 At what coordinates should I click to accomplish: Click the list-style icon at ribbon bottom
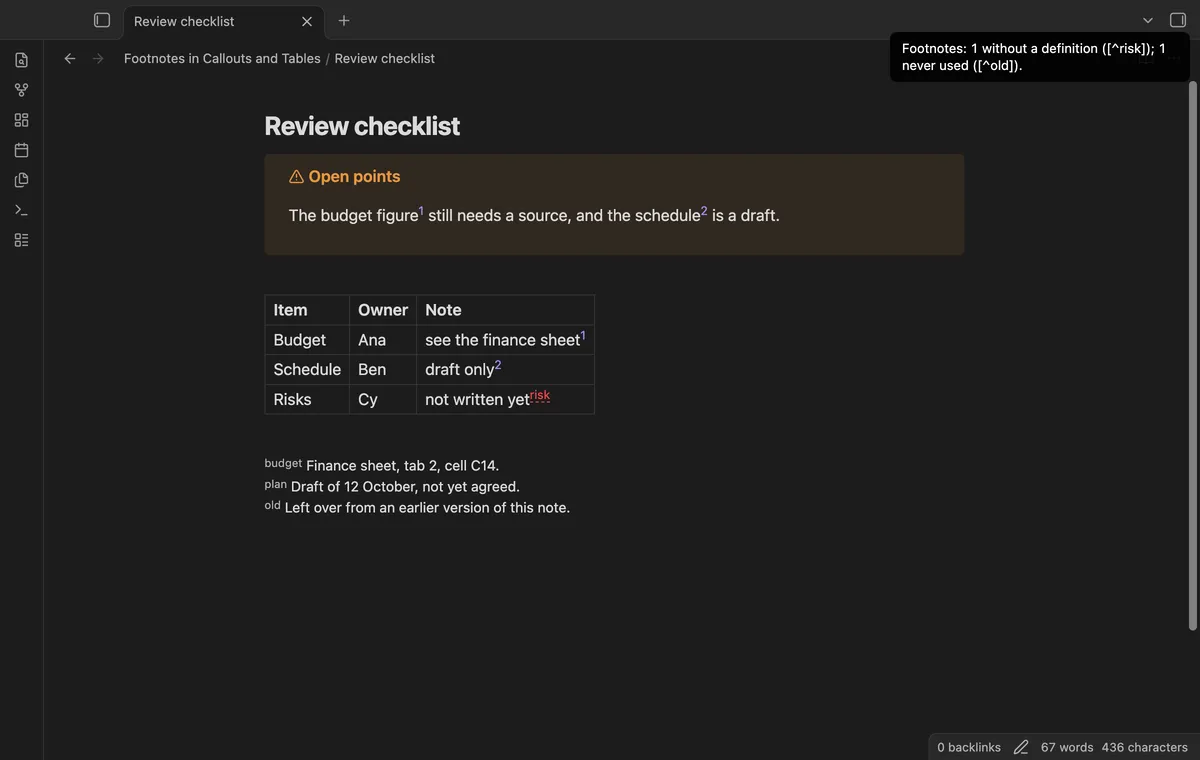[21, 240]
